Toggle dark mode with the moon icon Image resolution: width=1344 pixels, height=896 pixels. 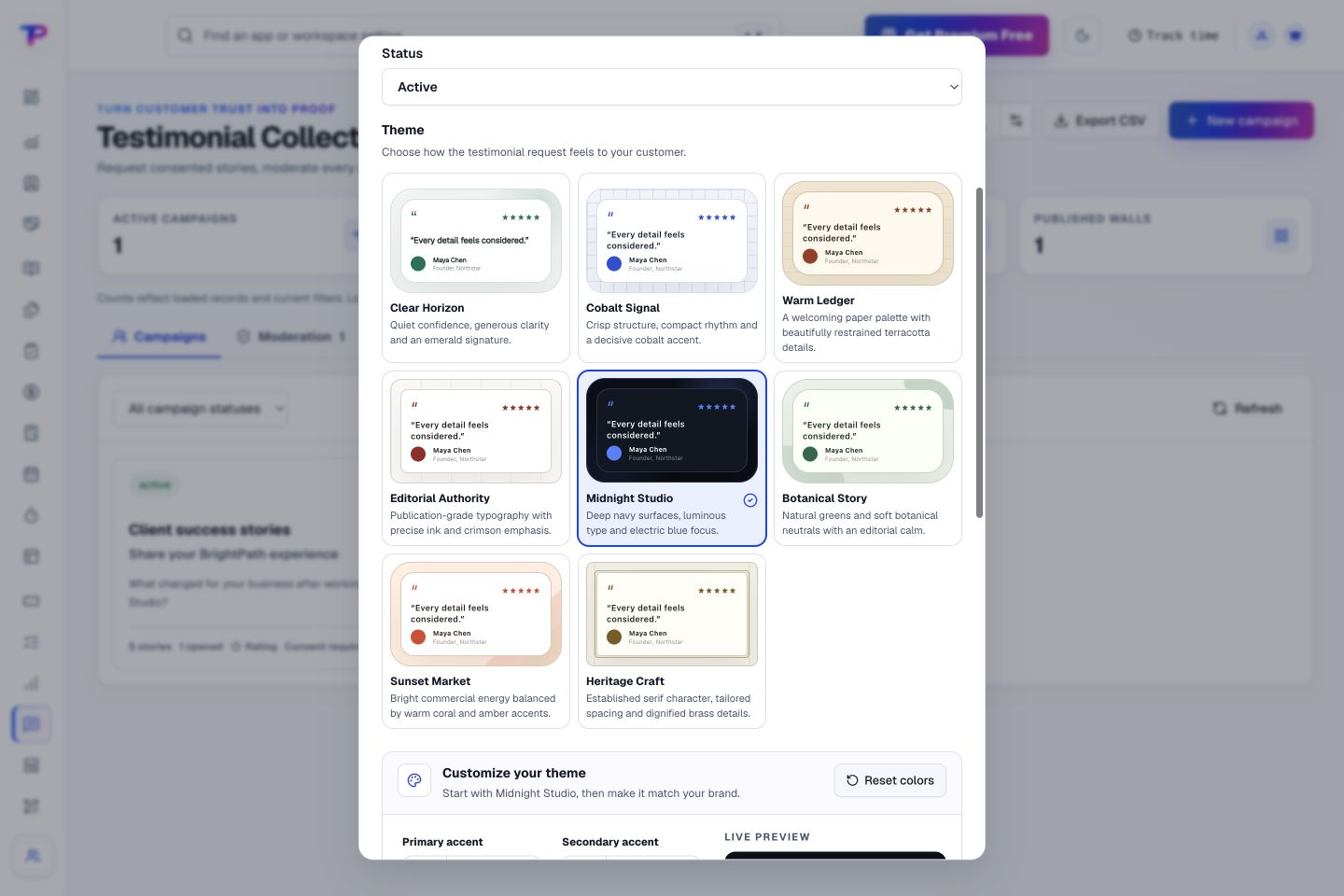click(x=1083, y=35)
